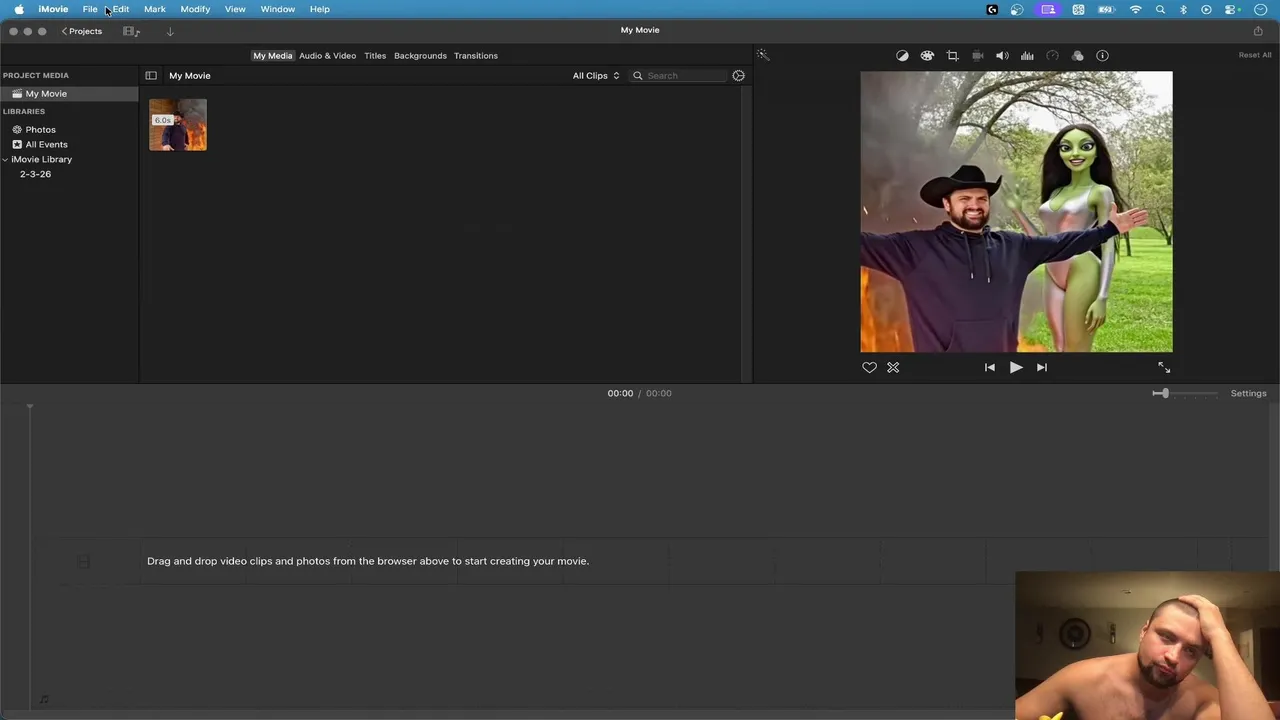The image size is (1280, 720).
Task: Toggle the media browser view icon
Action: [x=131, y=31]
